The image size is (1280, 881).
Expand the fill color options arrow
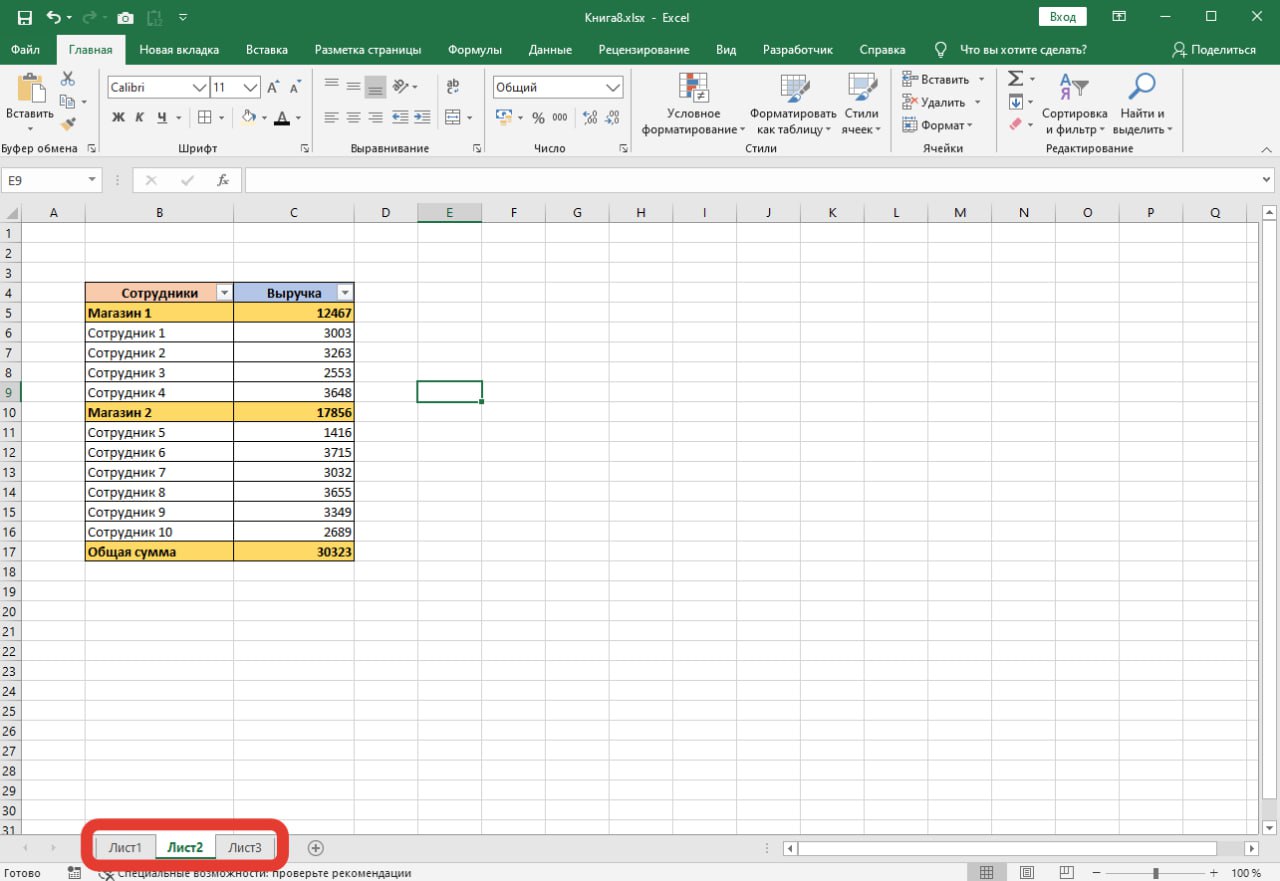(x=262, y=118)
